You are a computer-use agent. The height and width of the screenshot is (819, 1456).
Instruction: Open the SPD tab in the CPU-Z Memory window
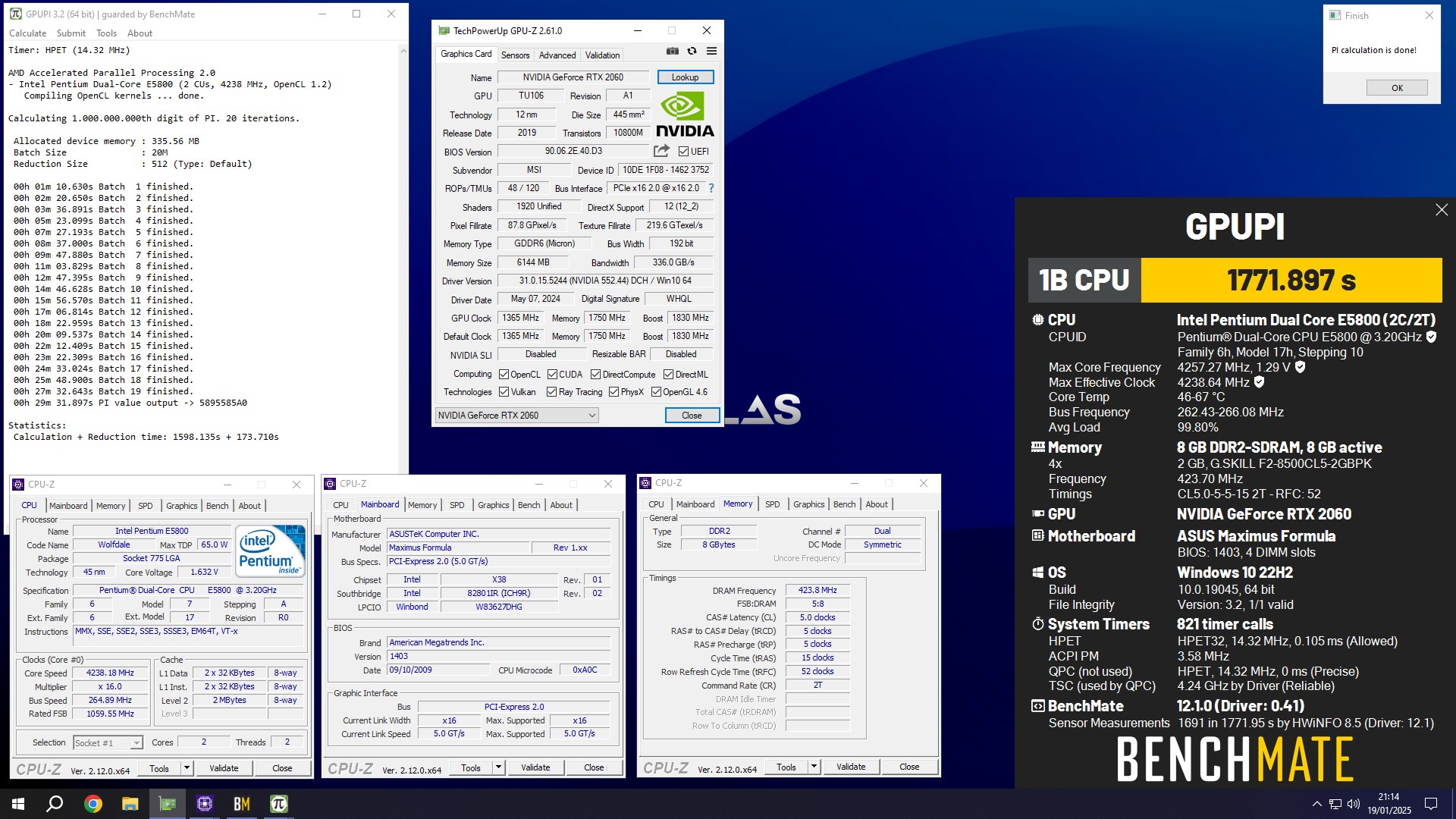(772, 504)
